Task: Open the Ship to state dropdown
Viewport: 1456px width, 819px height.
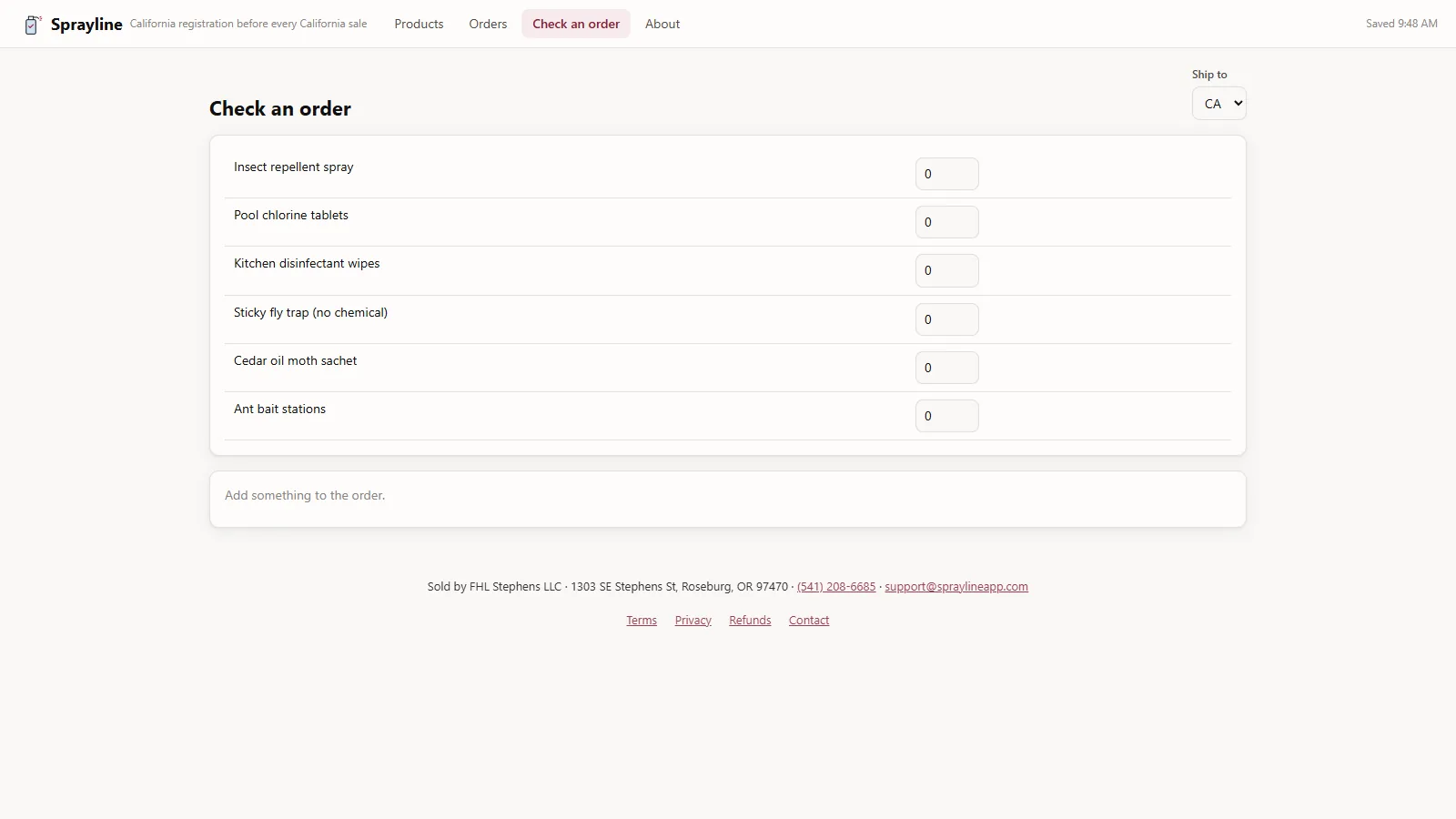Action: click(1218, 104)
